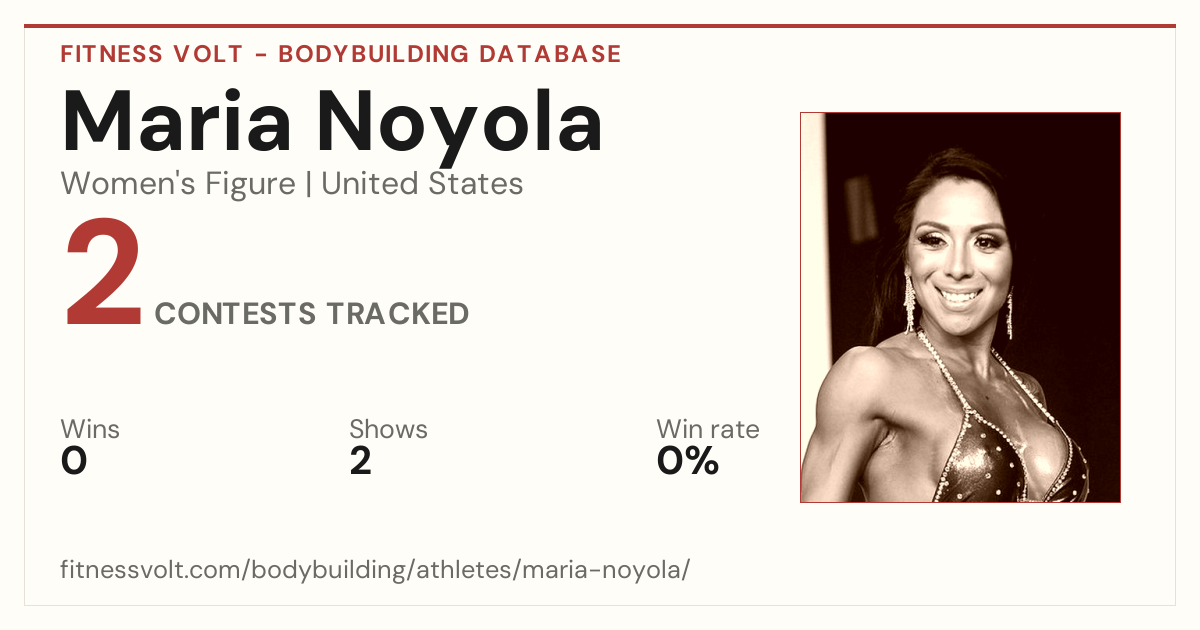Click the Fitness Volt Bodybuilding Database header

(341, 54)
